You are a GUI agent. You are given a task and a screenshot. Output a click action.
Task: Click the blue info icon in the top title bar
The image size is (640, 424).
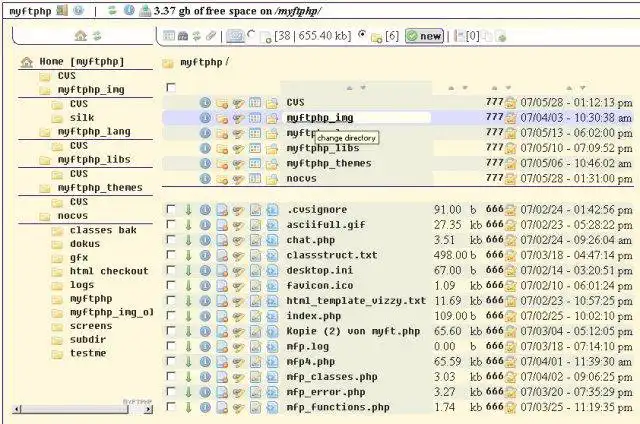coord(129,11)
